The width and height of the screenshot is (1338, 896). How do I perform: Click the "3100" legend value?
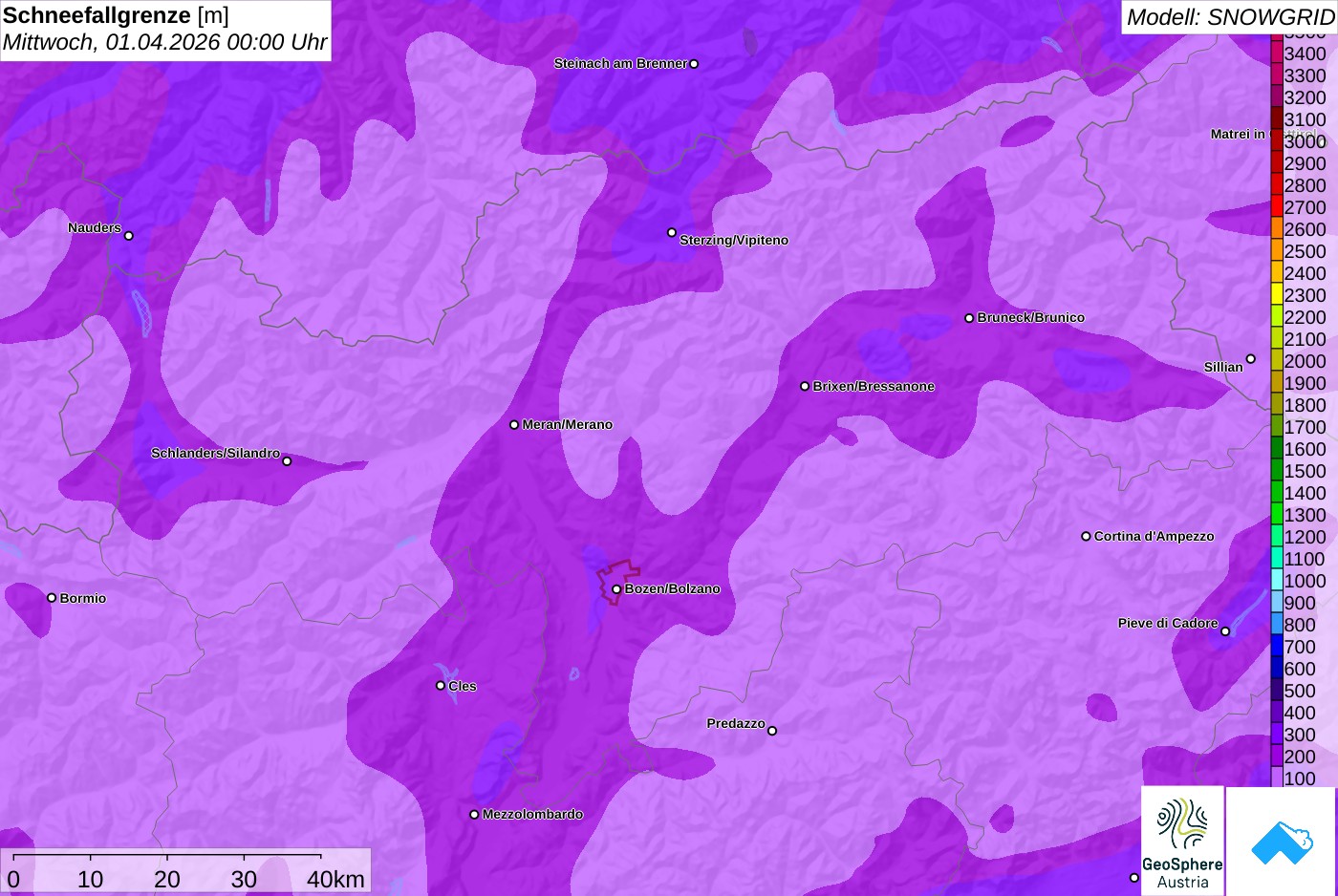pos(1305,119)
